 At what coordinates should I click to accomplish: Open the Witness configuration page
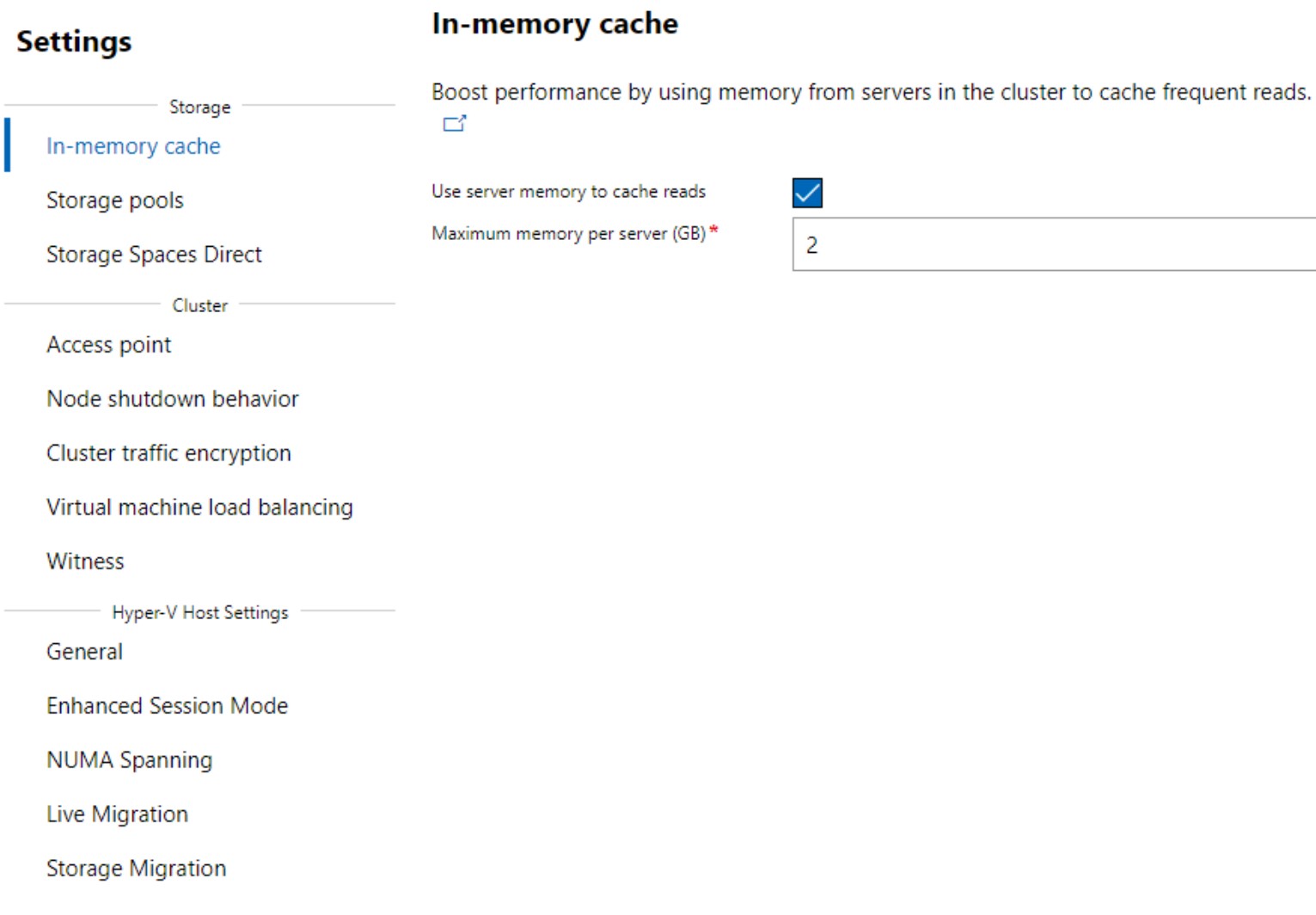tap(84, 560)
